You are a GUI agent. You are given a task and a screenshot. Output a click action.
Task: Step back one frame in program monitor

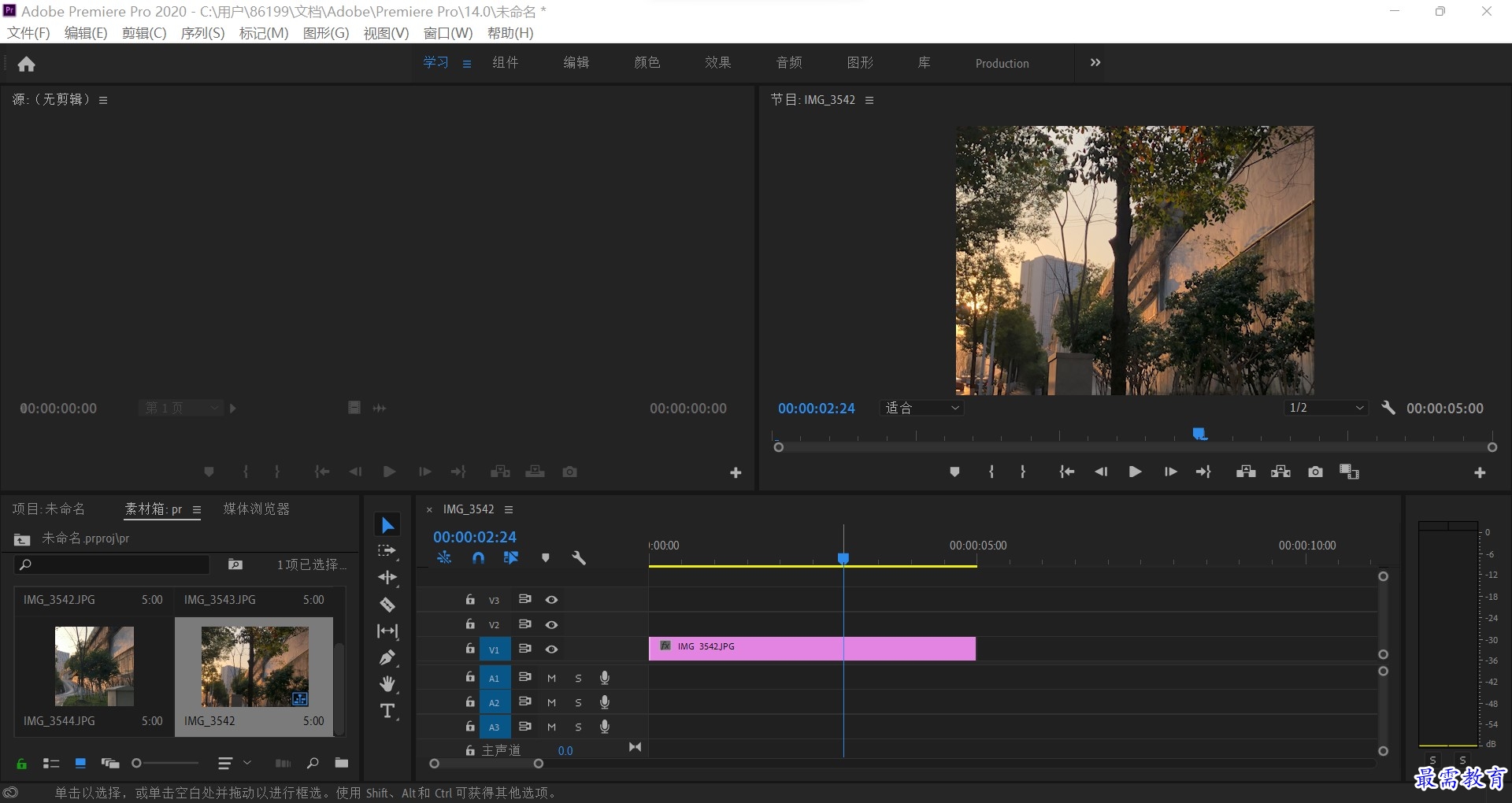tap(1101, 472)
